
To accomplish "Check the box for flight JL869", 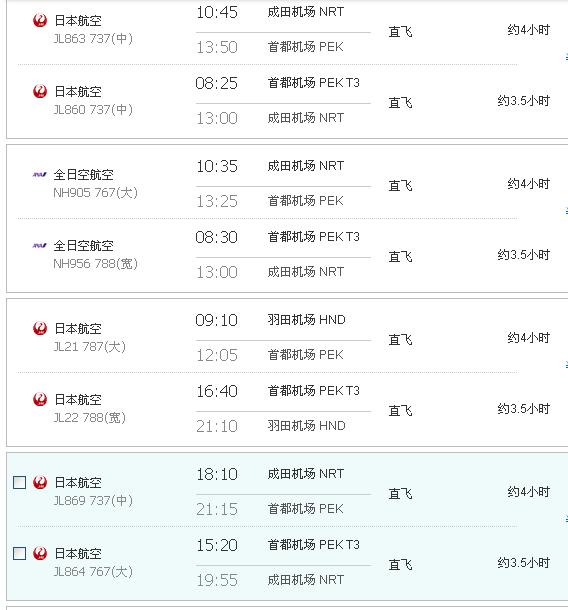I will coord(19,482).
